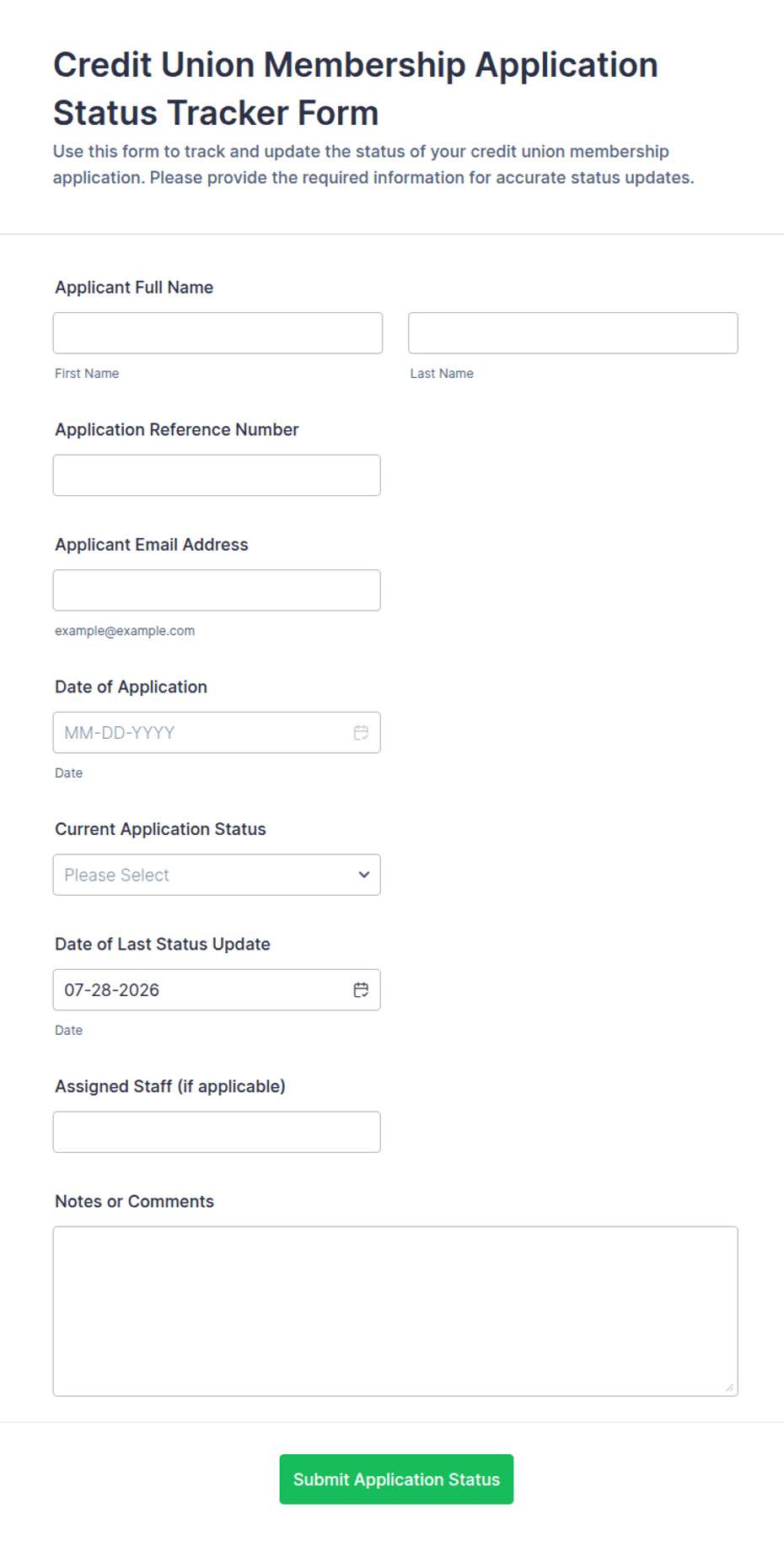784x1546 pixels.
Task: Click the date field showing 07-28-2026
Action: (202, 989)
